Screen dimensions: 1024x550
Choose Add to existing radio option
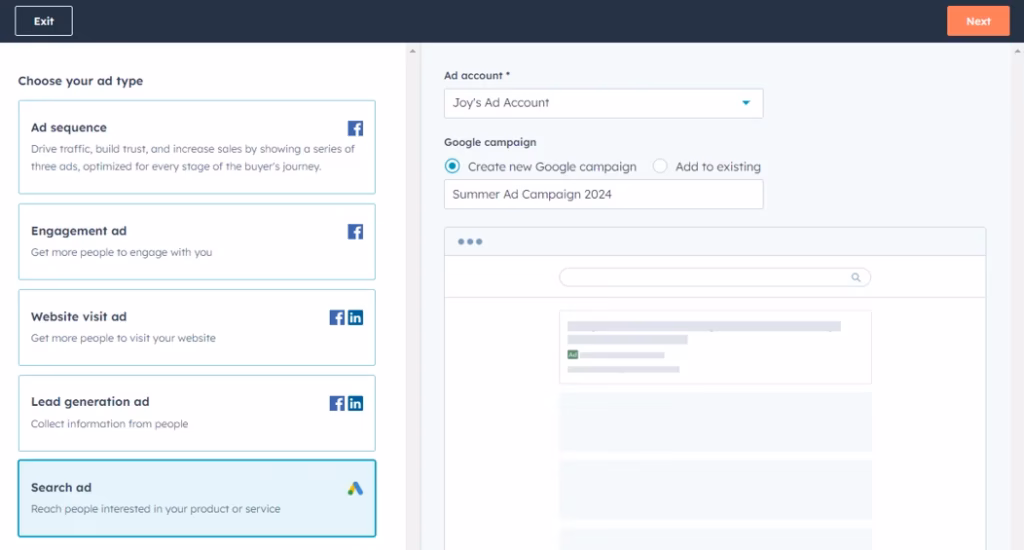pos(660,167)
